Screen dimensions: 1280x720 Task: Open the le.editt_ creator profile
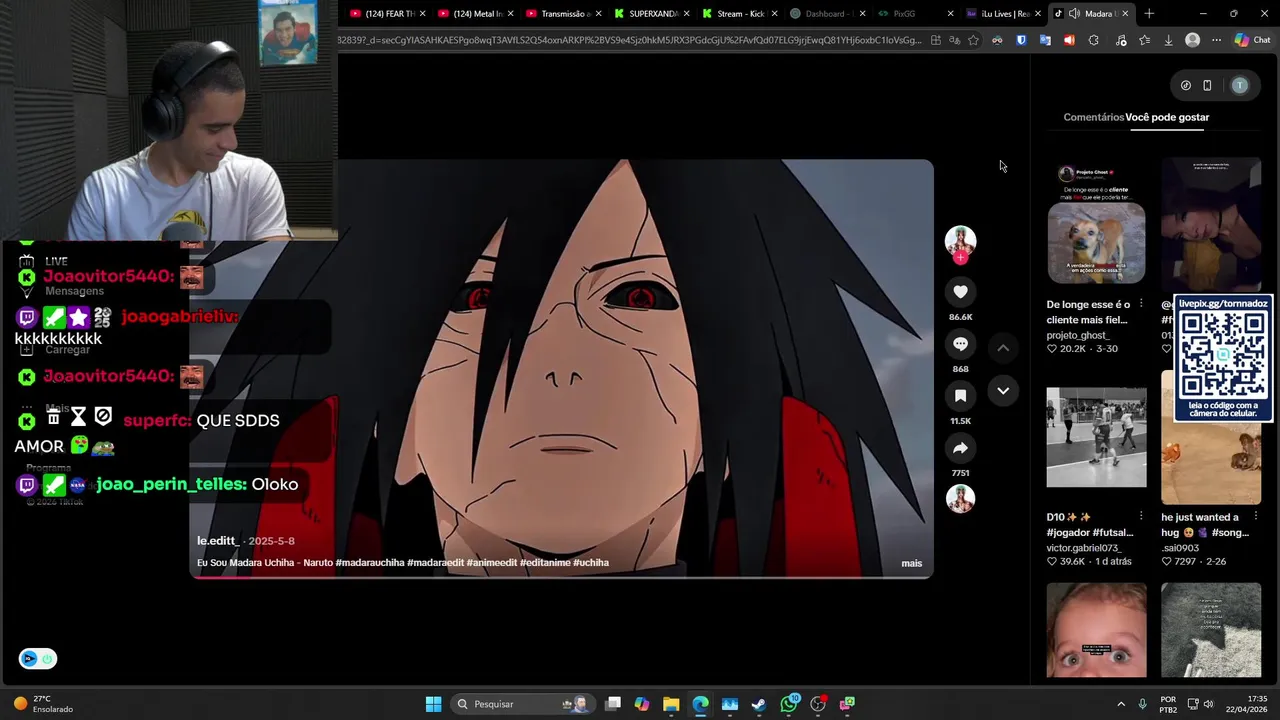click(x=217, y=541)
